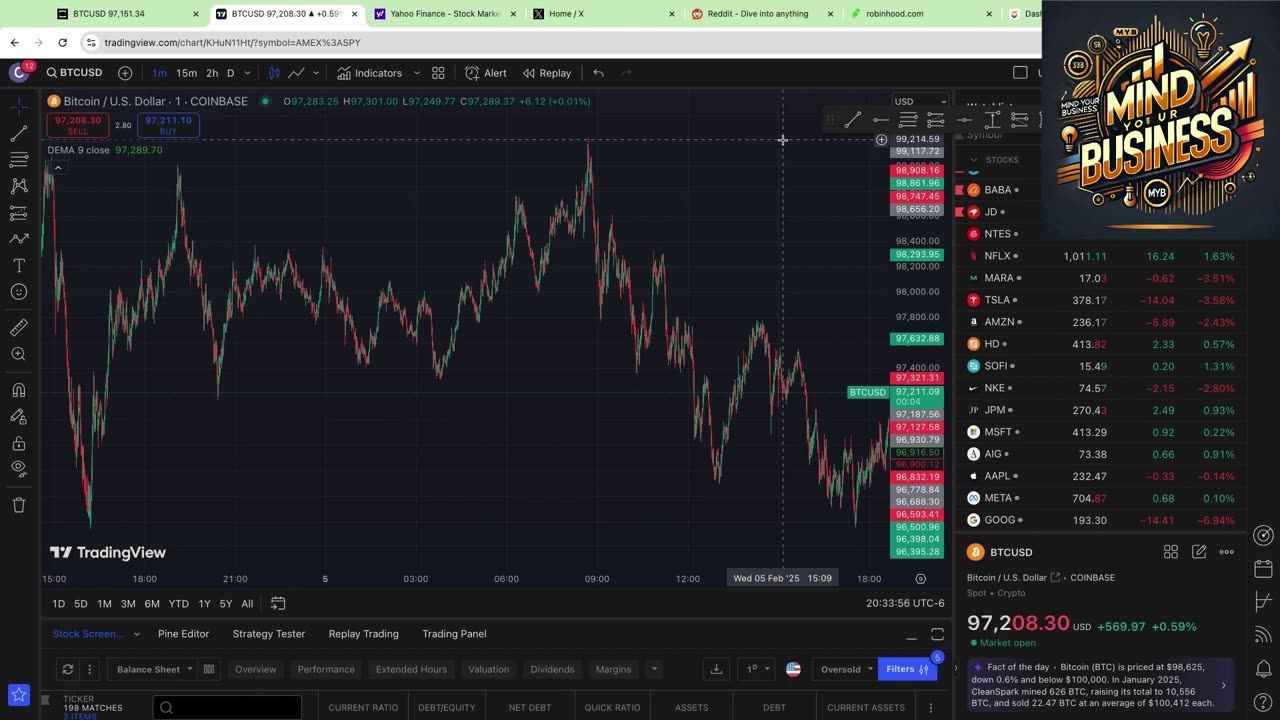Switch to D daily timeframe
The image size is (1280, 720).
pos(230,73)
